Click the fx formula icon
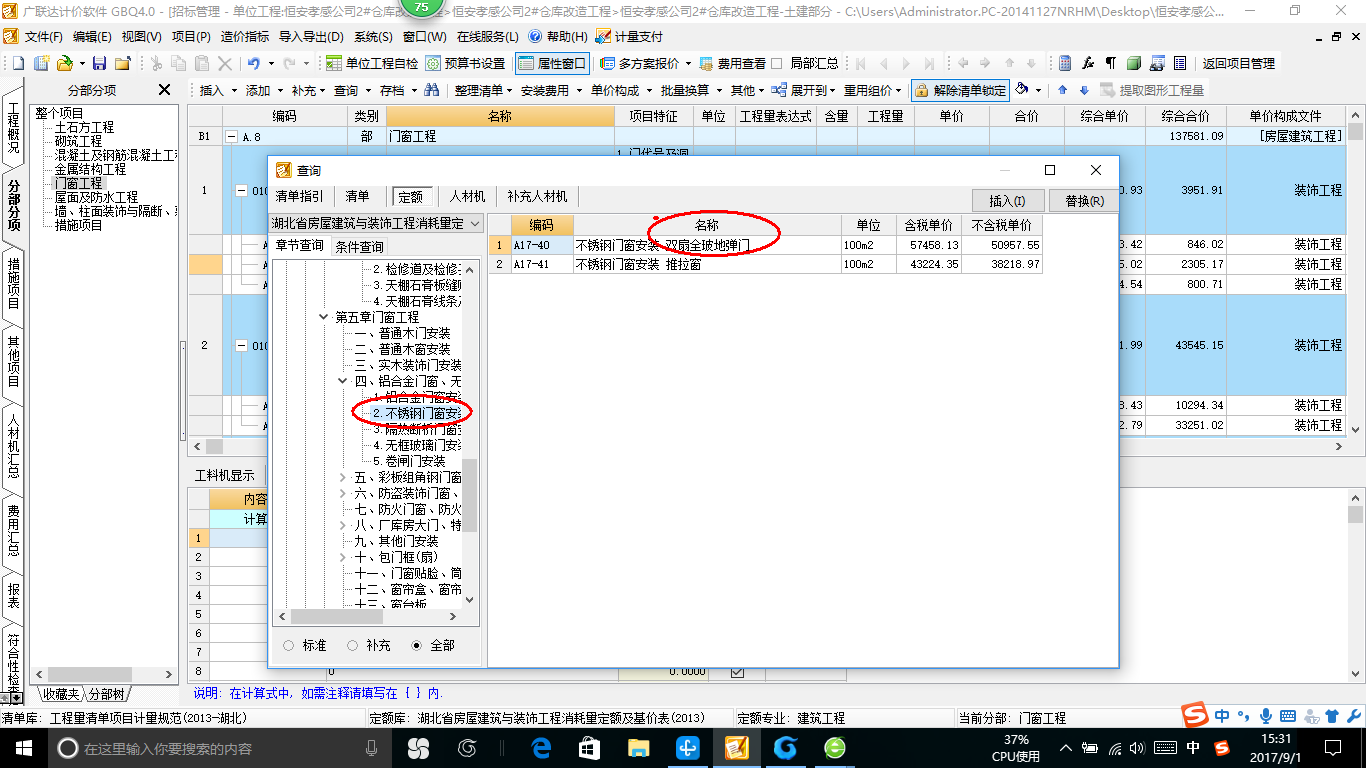 [1088, 63]
